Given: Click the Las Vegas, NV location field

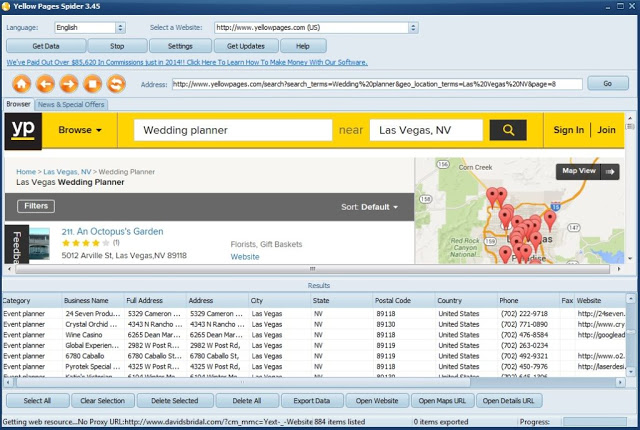Looking at the screenshot, I should (x=426, y=130).
